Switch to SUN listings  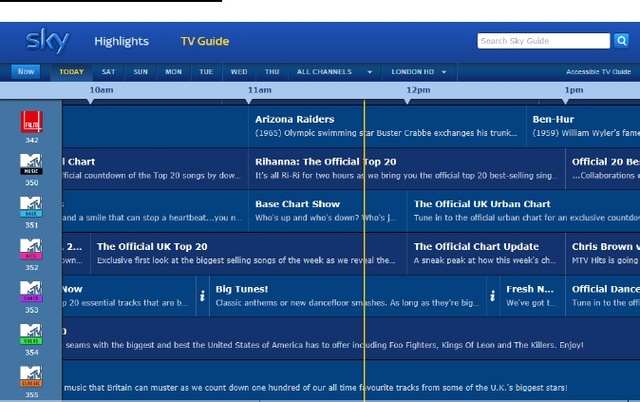[x=140, y=72]
